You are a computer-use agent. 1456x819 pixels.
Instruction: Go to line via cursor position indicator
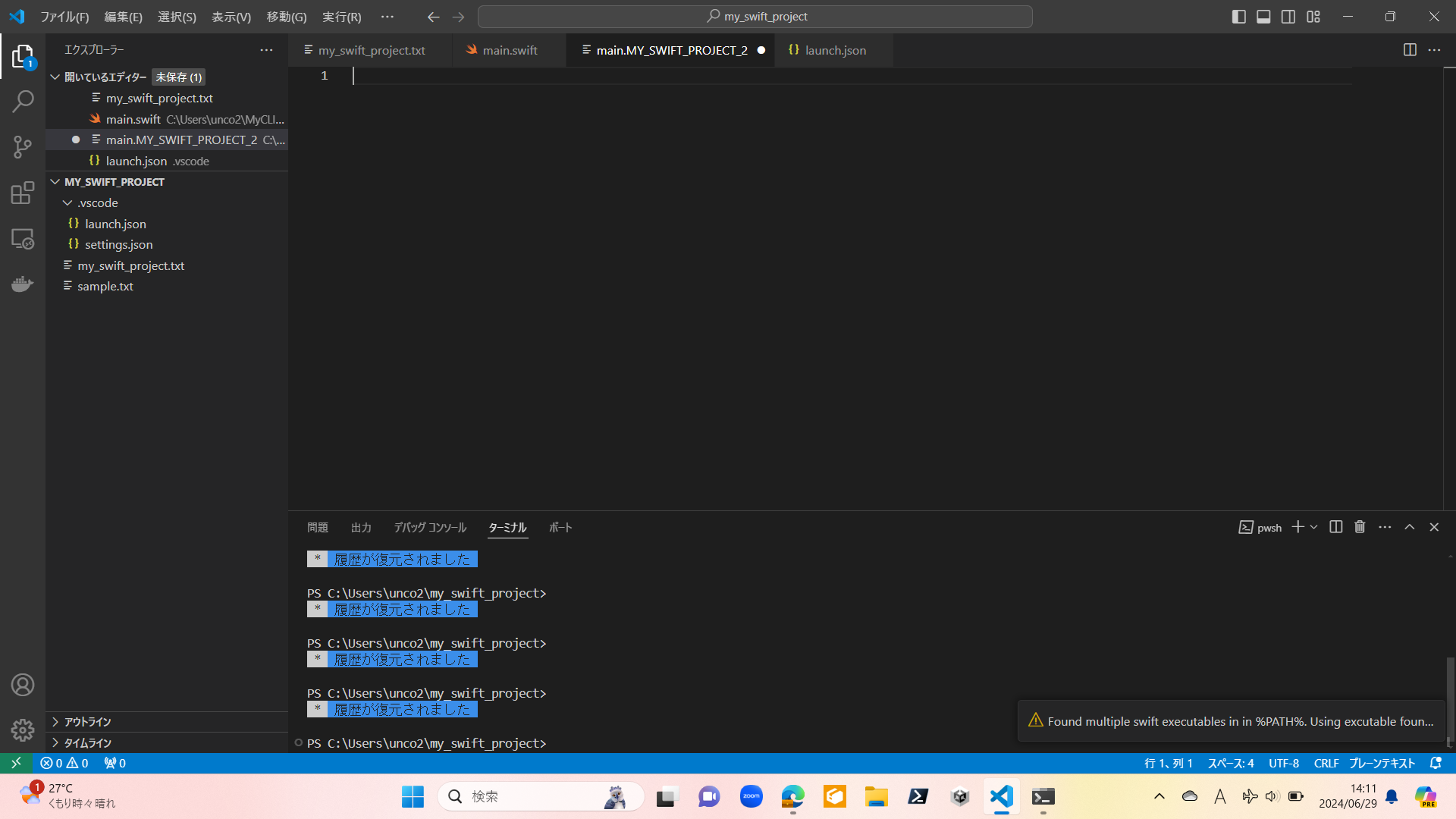tap(1169, 763)
